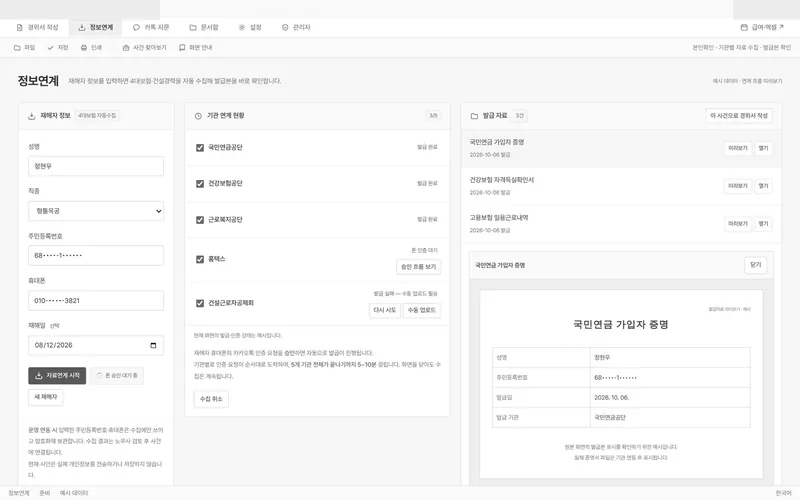Click the 3/5 progress badge

(433, 116)
